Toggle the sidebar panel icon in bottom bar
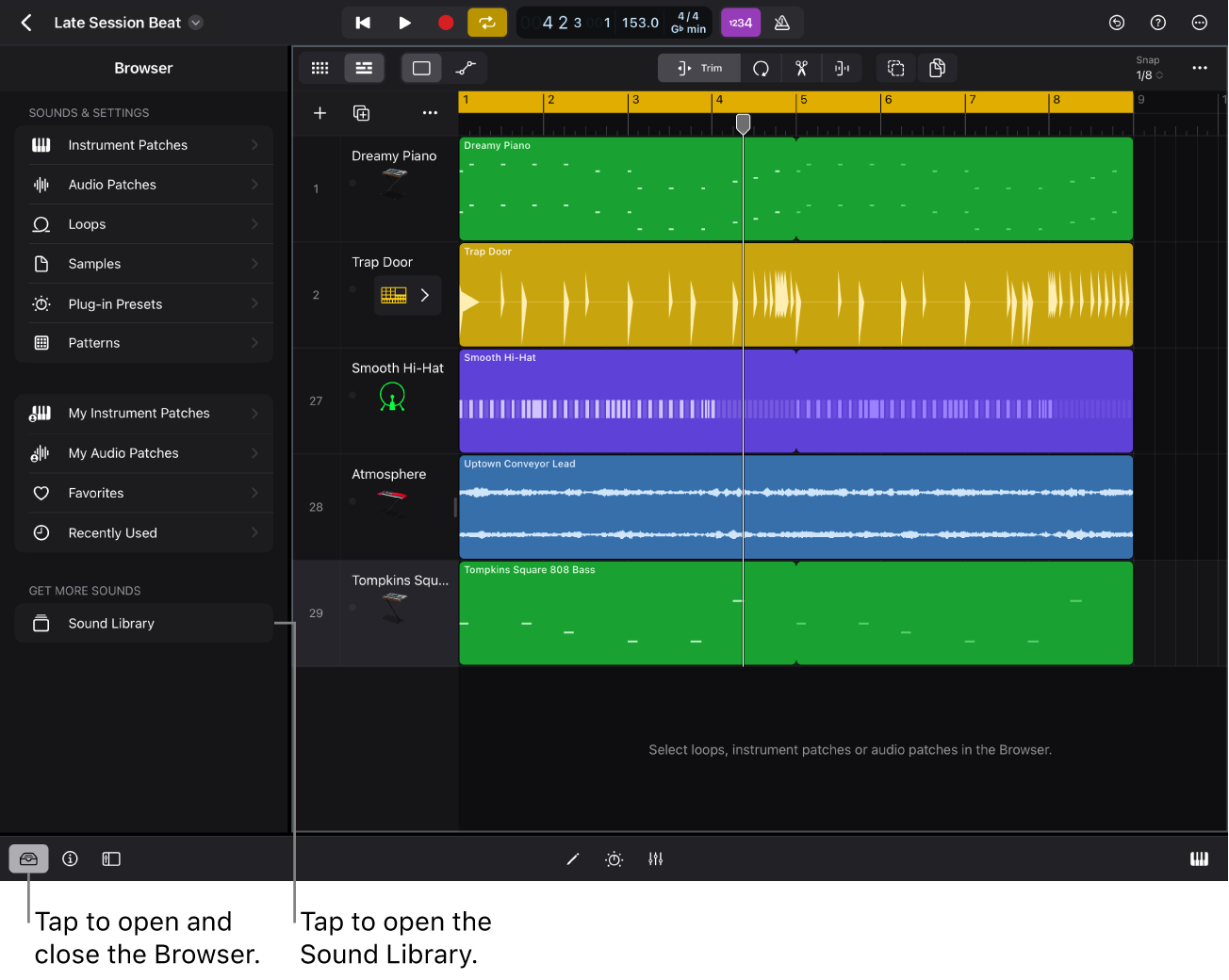This screenshot has height=980, width=1229. click(111, 858)
